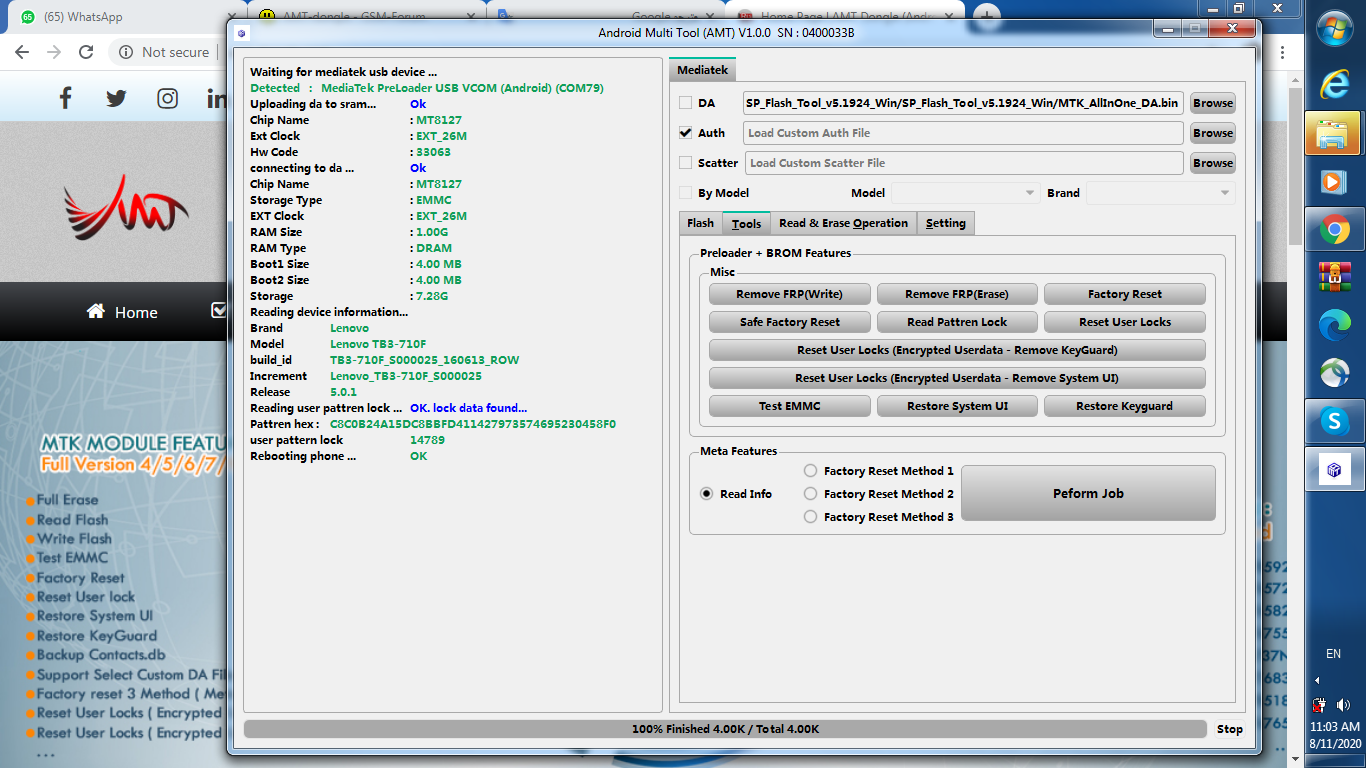Click Reset User Locks Remove KeyGuard button

pos(957,350)
